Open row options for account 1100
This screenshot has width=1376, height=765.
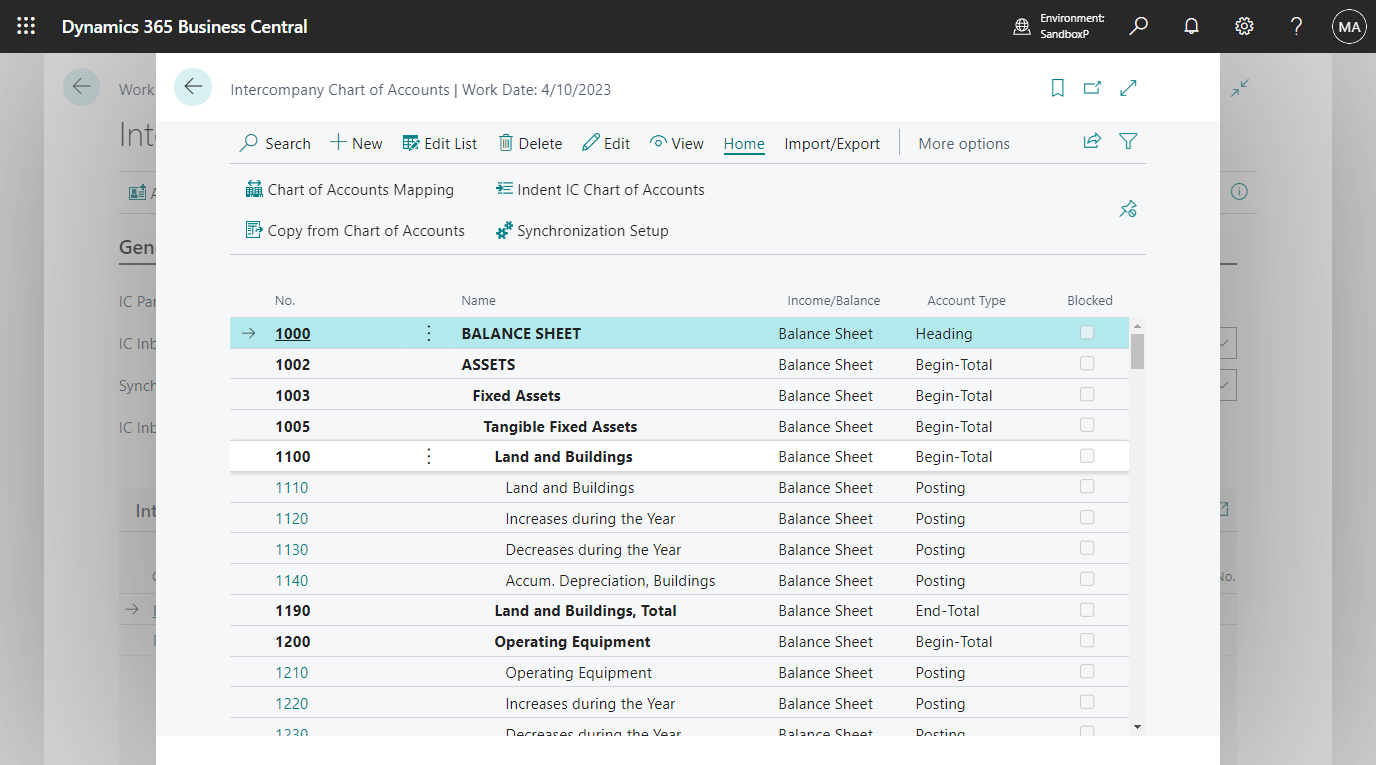tap(428, 456)
